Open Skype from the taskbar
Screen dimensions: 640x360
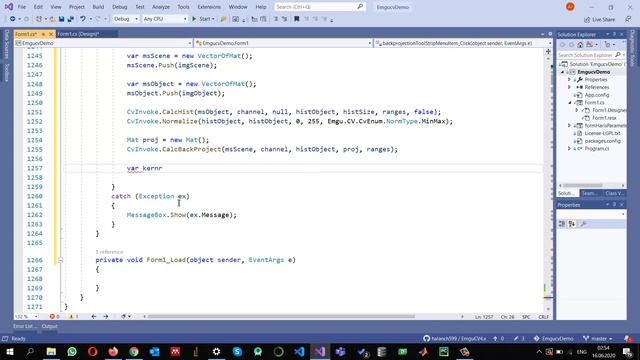coord(237,351)
